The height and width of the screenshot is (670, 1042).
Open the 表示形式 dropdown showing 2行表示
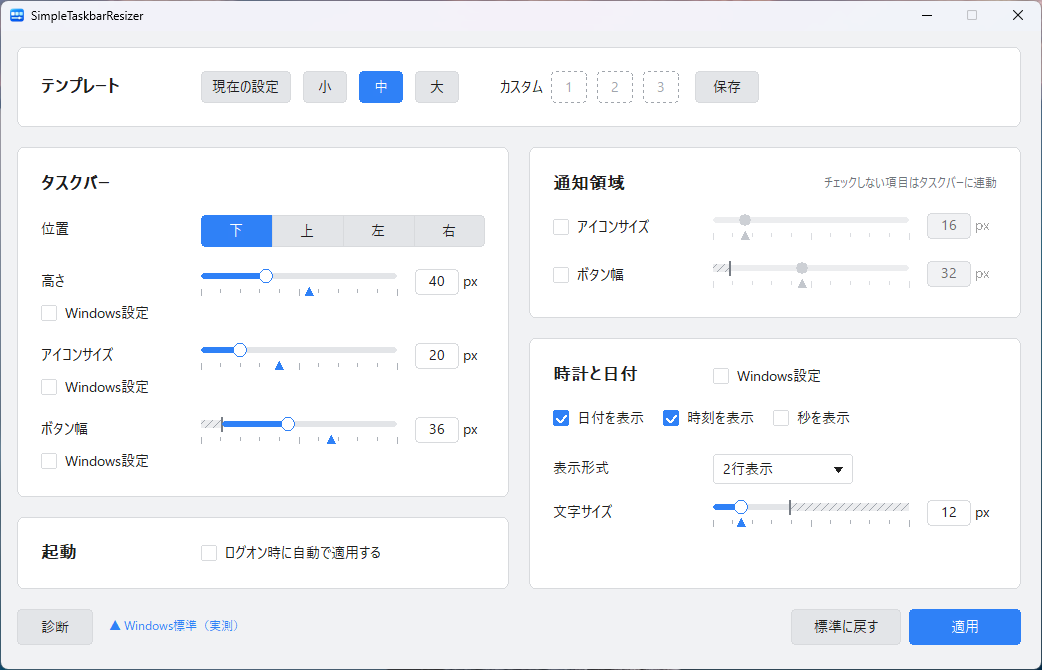pyautogui.click(x=783, y=469)
